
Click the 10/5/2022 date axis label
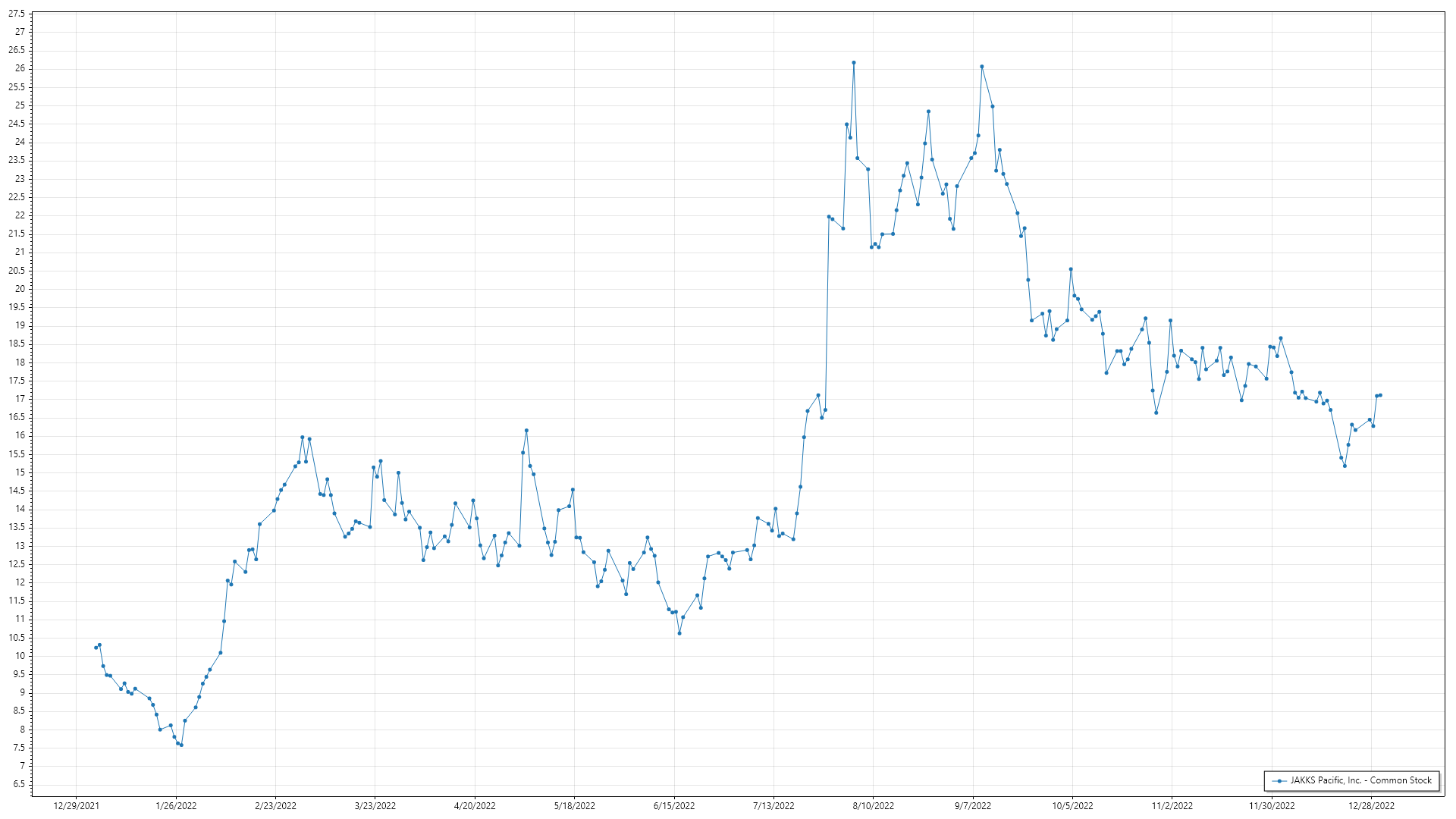(x=1072, y=806)
